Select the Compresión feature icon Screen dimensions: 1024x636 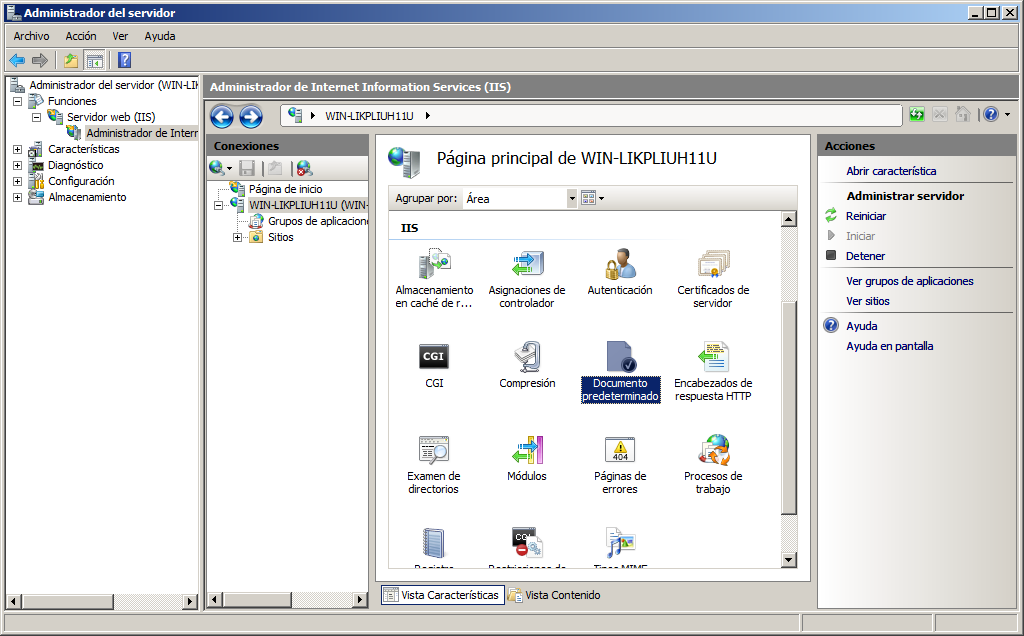[527, 358]
